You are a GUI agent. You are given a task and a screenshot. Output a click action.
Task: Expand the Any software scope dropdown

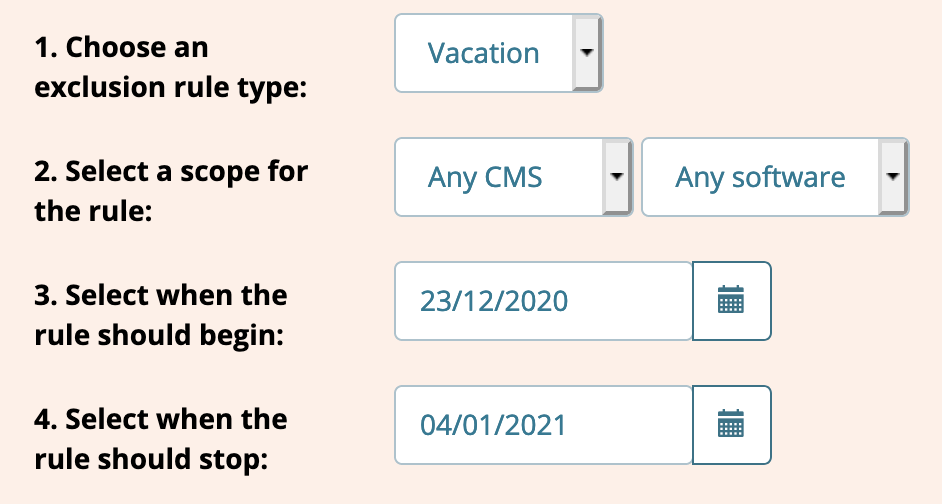(776, 177)
